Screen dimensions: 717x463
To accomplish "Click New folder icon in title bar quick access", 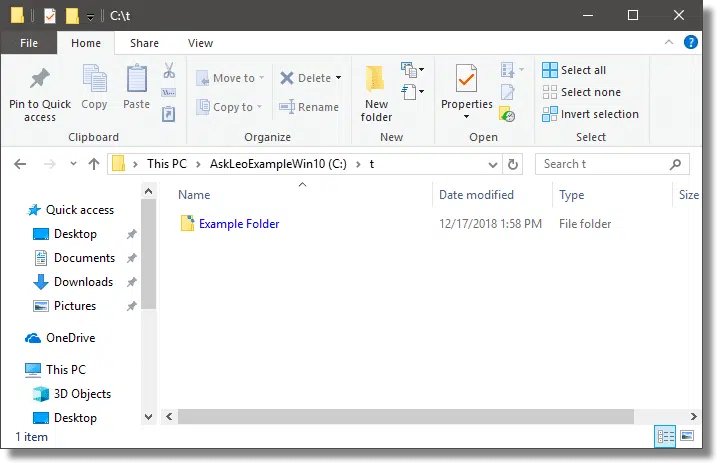I will 72,16.
